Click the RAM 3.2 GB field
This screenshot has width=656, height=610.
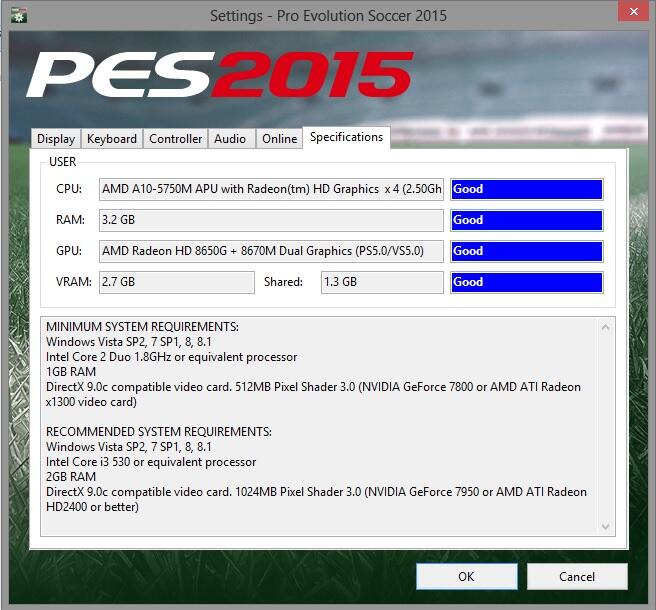tap(271, 220)
